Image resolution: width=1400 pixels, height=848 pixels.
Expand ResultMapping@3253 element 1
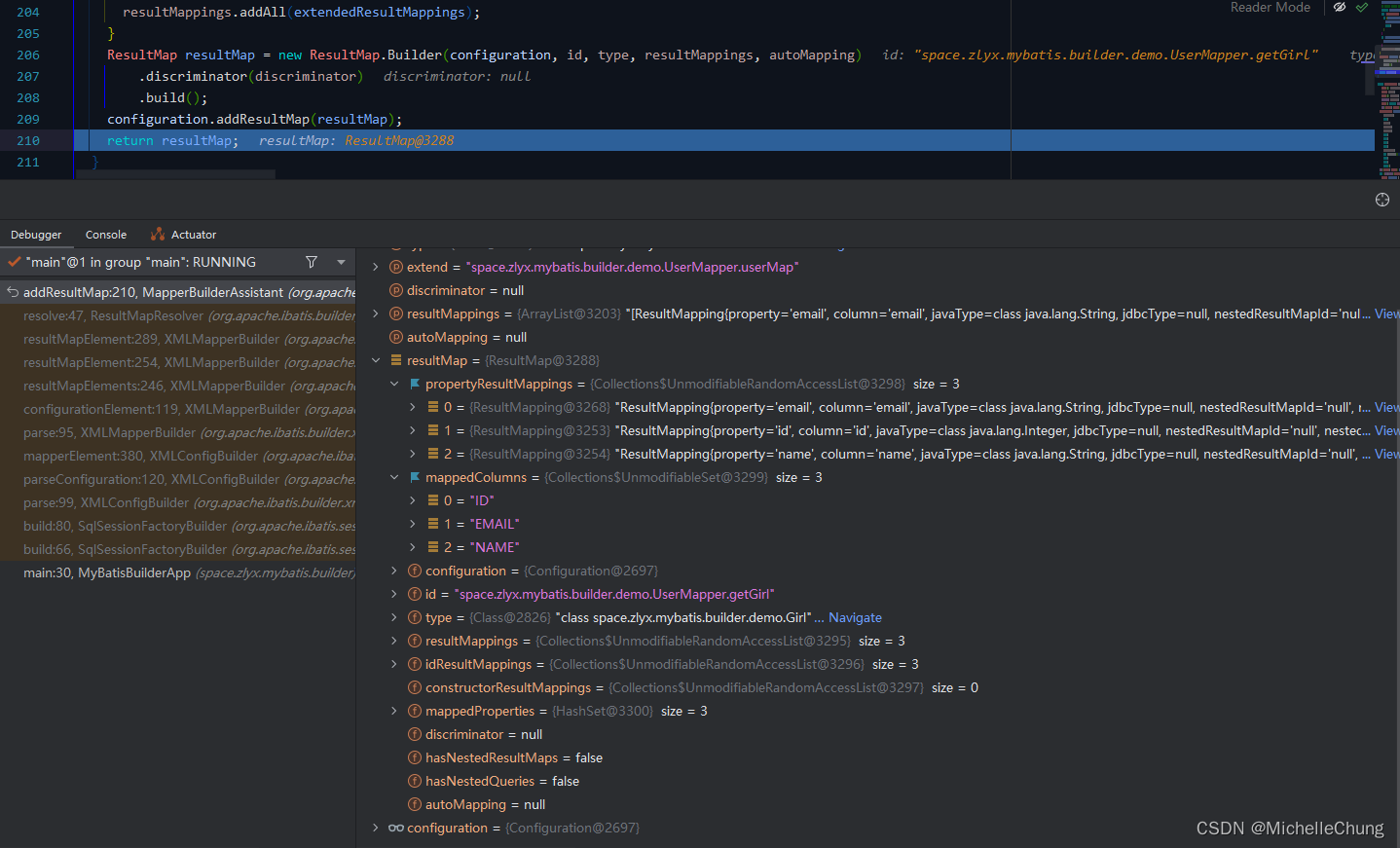pos(413,430)
